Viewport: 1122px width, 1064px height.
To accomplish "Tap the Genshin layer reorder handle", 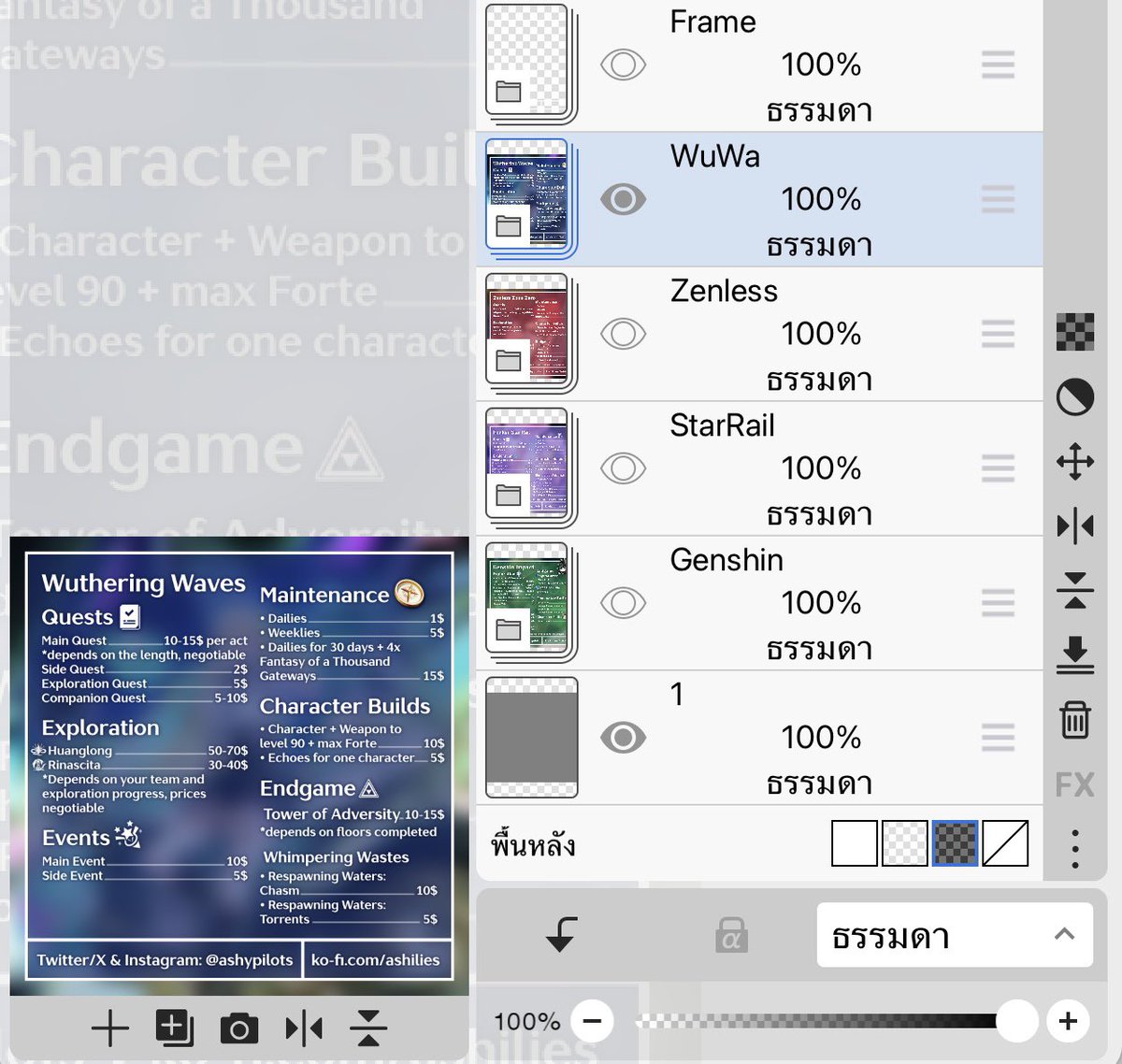I will click(998, 603).
